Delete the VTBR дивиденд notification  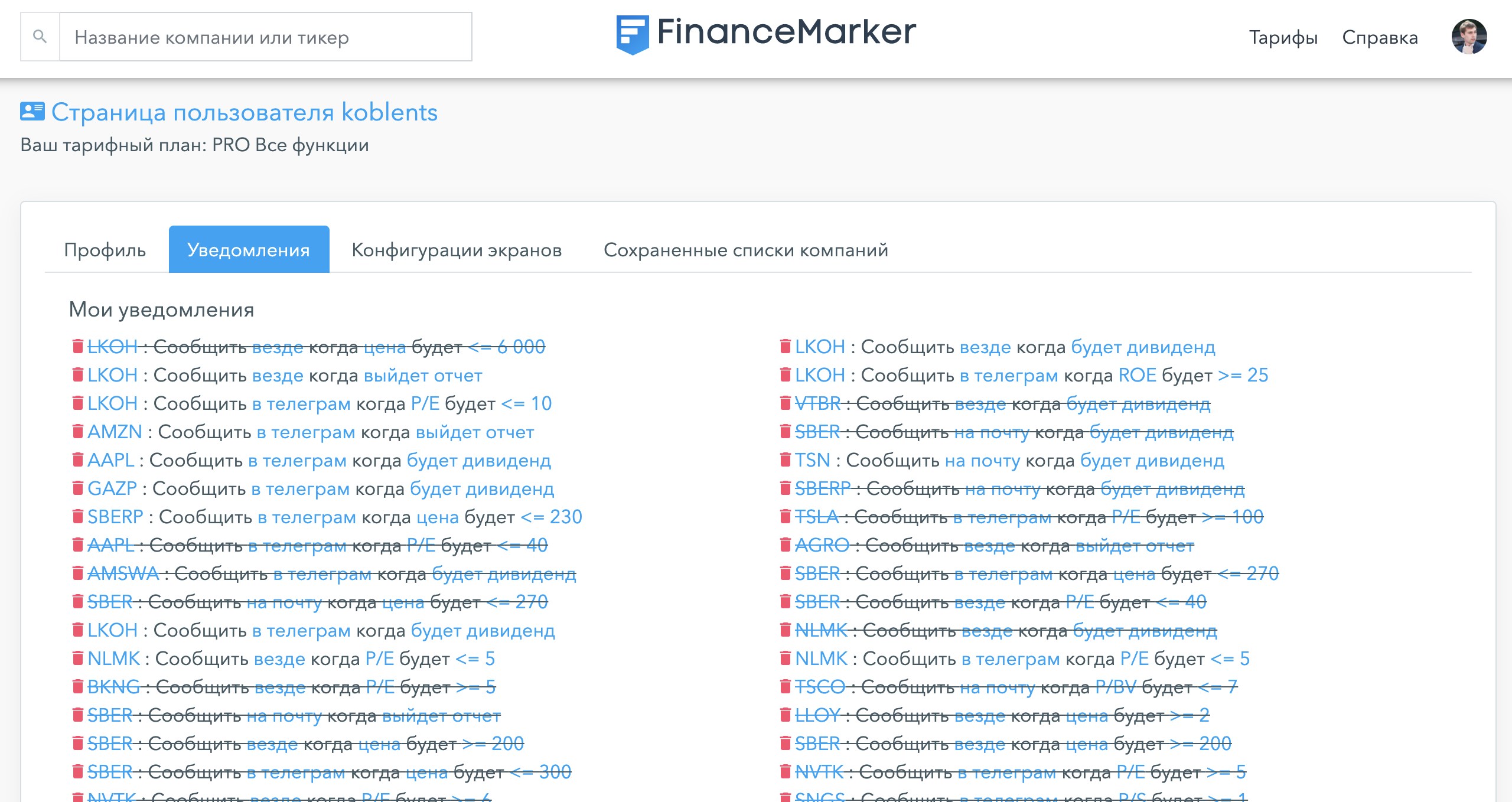(x=785, y=403)
